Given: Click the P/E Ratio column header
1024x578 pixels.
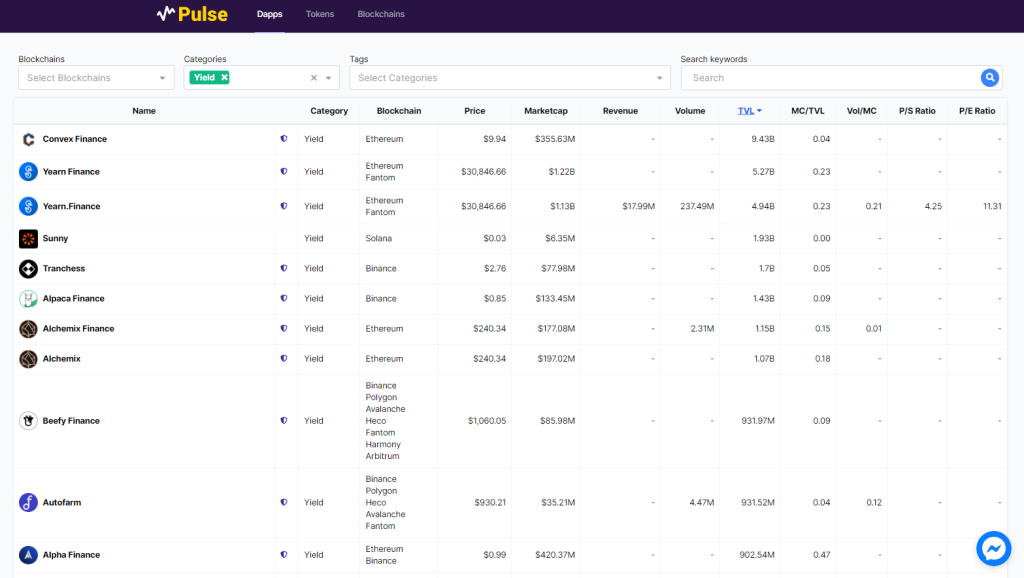Looking at the screenshot, I should 977,111.
